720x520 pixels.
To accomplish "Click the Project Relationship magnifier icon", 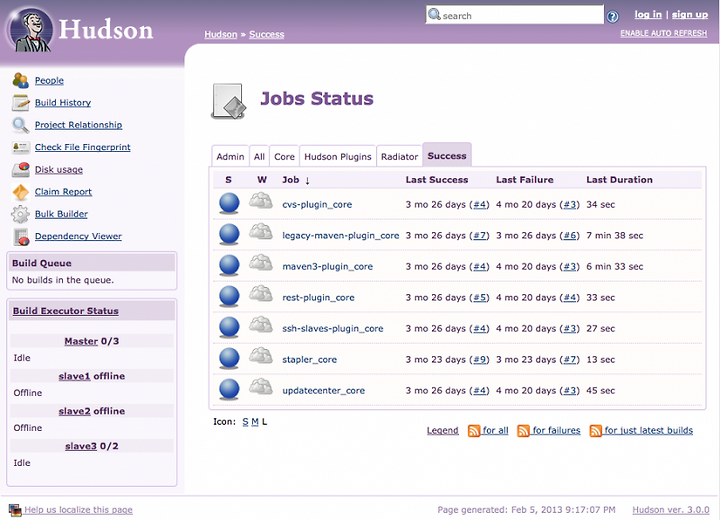I will 21,125.
